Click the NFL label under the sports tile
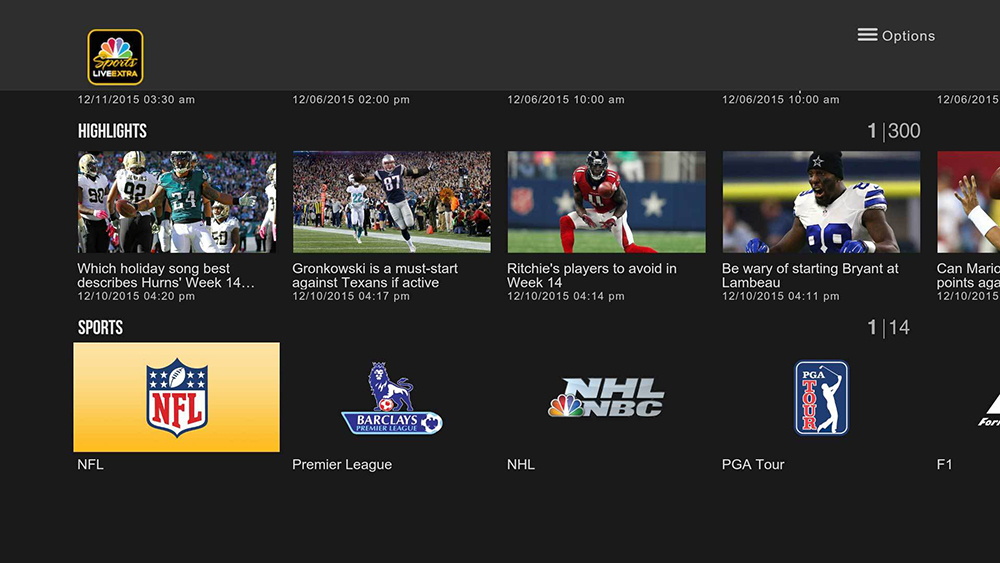The width and height of the screenshot is (1000, 563). (x=91, y=464)
